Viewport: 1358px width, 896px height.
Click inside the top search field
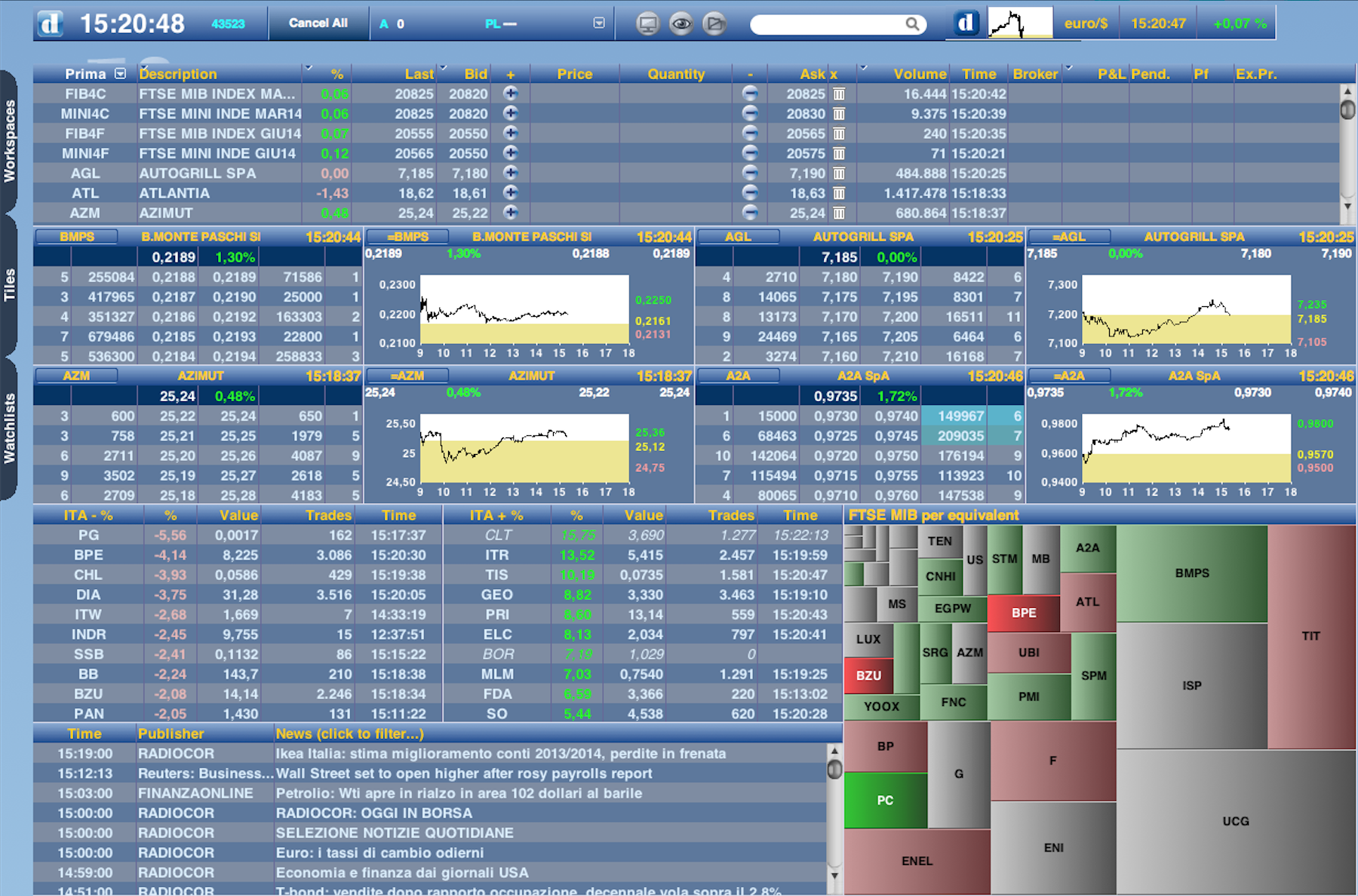(x=828, y=24)
